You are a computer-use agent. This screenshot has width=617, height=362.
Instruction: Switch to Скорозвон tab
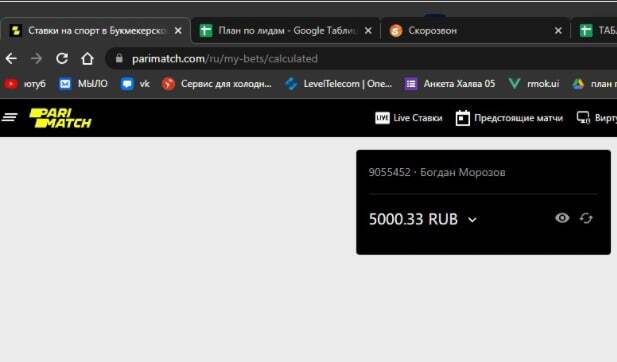(476, 31)
